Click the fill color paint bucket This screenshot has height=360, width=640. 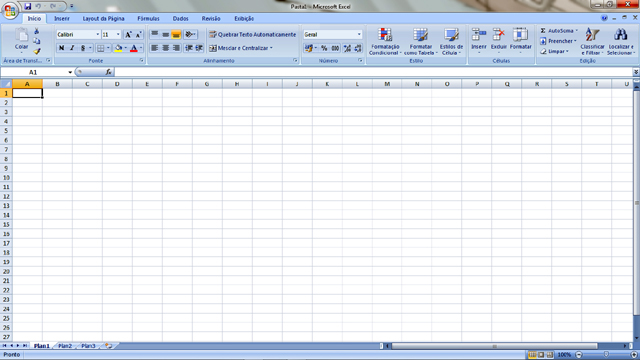pos(118,48)
